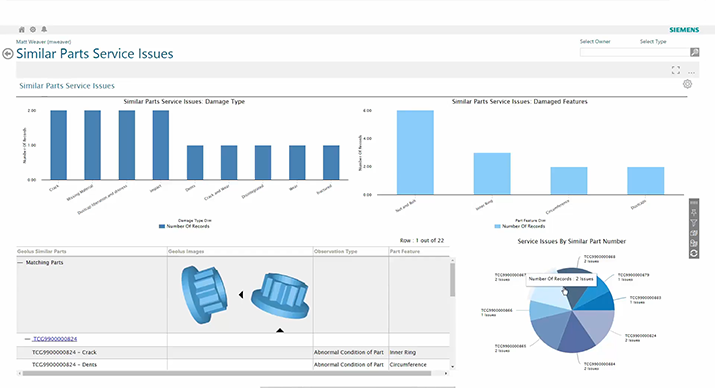Open the TCG9900000824 part link
Image resolution: width=715 pixels, height=388 pixels.
click(55, 339)
